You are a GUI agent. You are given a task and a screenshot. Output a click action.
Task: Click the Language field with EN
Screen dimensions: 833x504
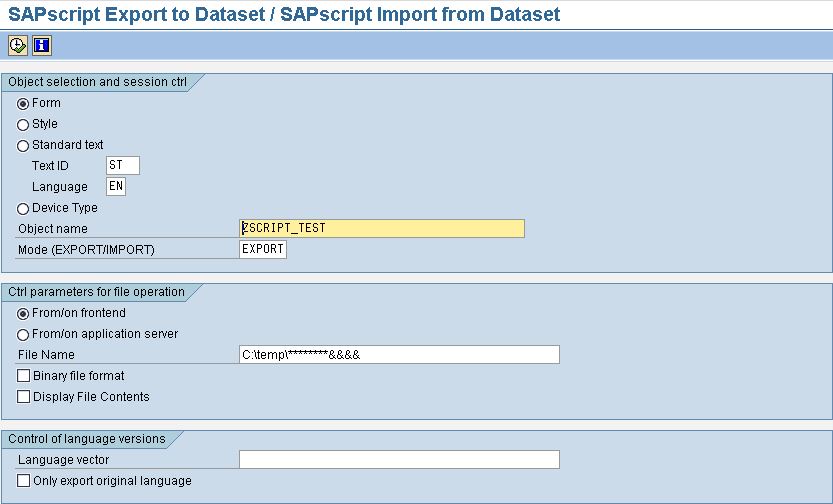[x=116, y=186]
